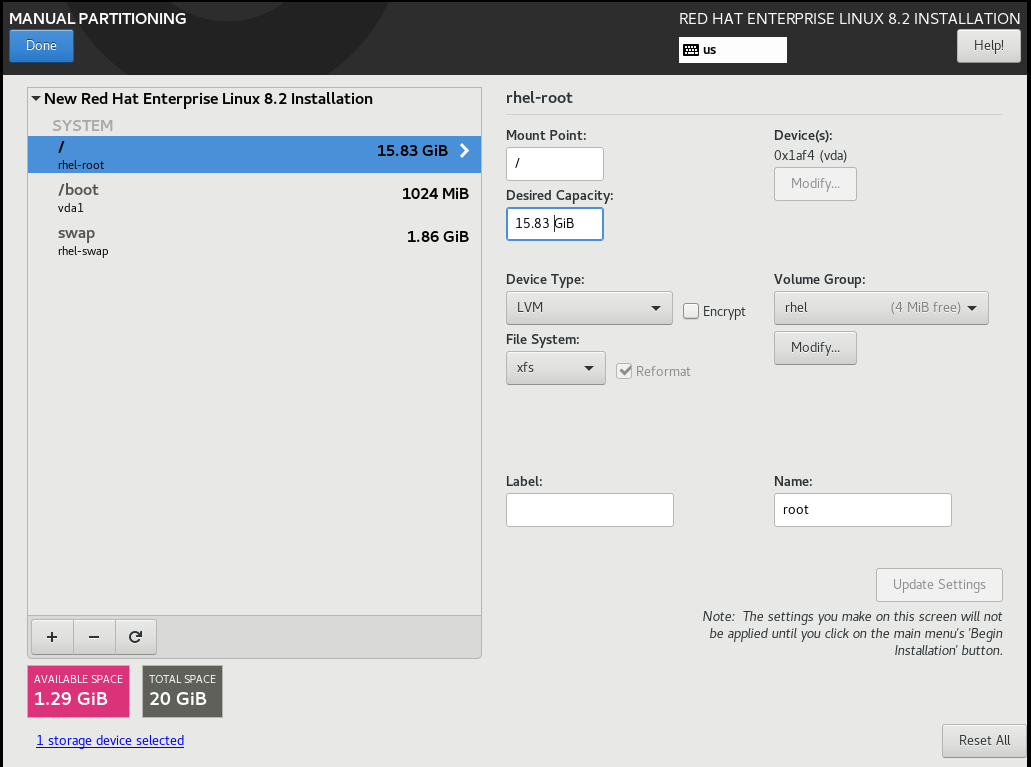
Task: Click the Update Settings button
Action: point(939,585)
